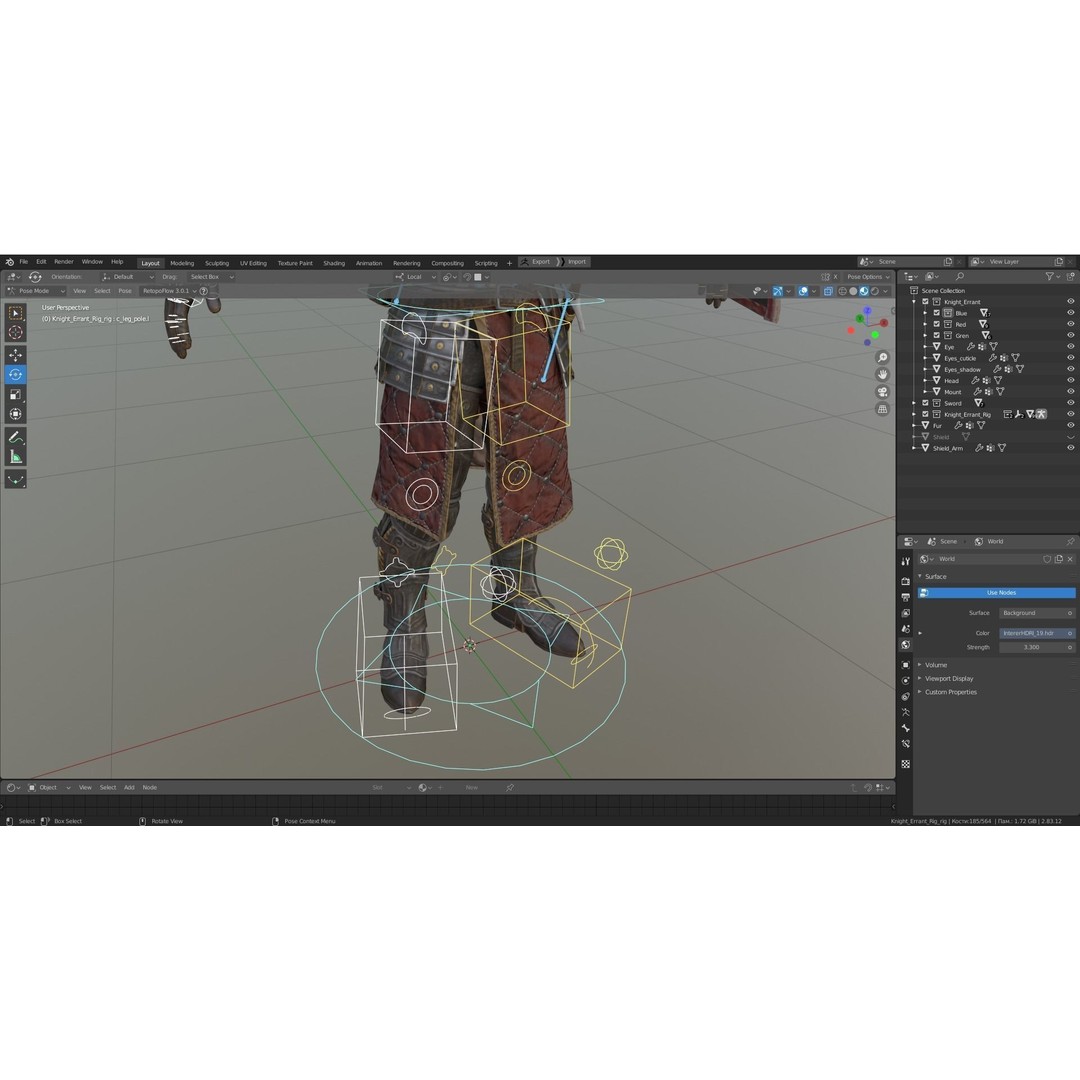Image resolution: width=1080 pixels, height=1080 pixels.
Task: Open the Scene properties tab
Action: click(906, 629)
